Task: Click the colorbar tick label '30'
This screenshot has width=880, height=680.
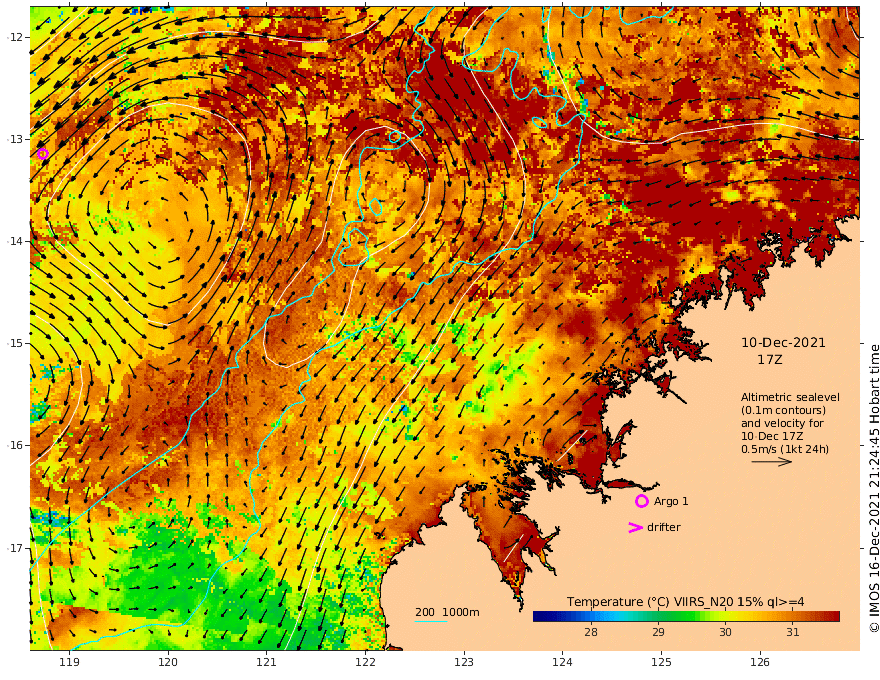Action: click(x=725, y=632)
